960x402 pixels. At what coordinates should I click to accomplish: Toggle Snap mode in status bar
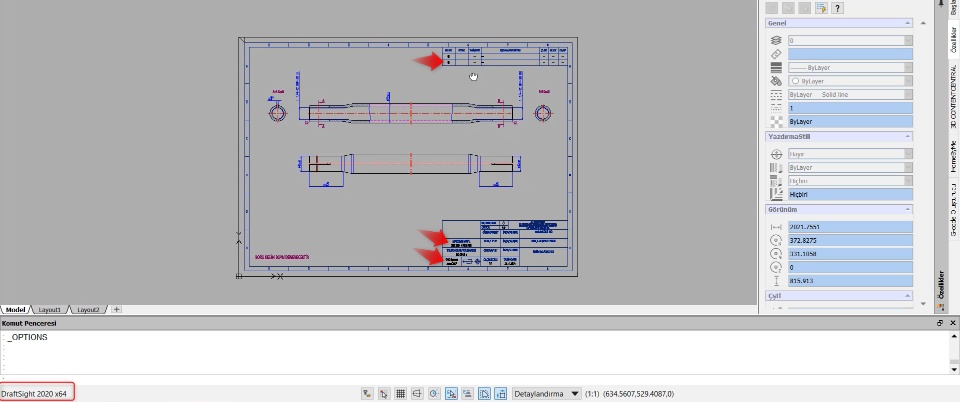point(384,394)
